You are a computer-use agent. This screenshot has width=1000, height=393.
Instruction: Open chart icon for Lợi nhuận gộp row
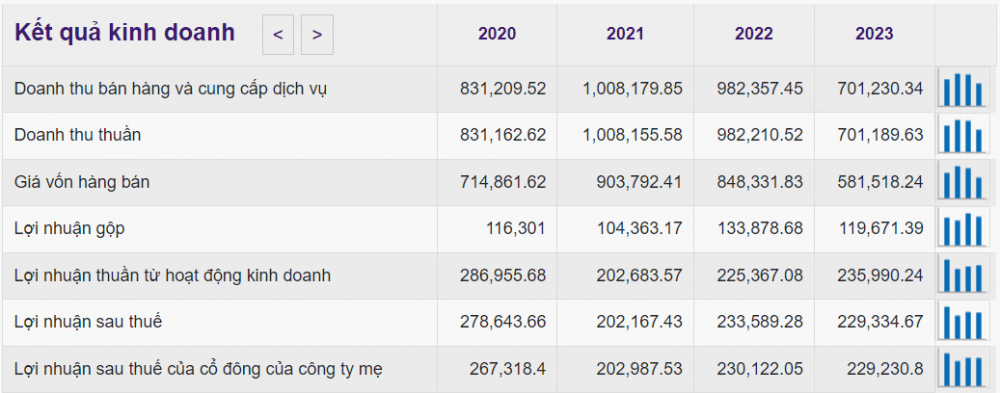pyautogui.click(x=963, y=228)
